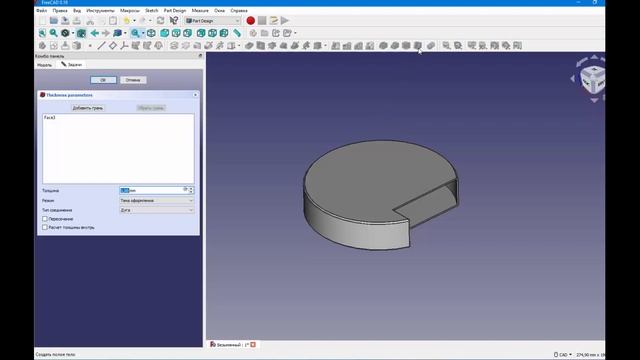The image size is (640, 360).
Task: Click the Paste clipboard icon
Action: pyautogui.click(x=113, y=21)
